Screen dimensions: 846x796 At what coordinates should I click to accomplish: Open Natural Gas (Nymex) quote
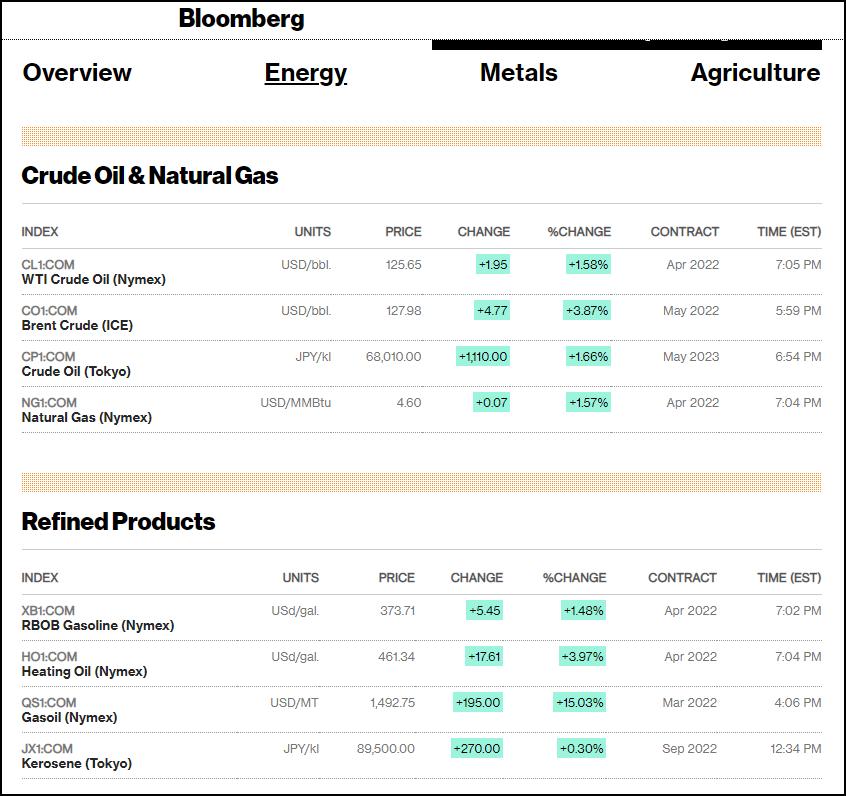87,418
